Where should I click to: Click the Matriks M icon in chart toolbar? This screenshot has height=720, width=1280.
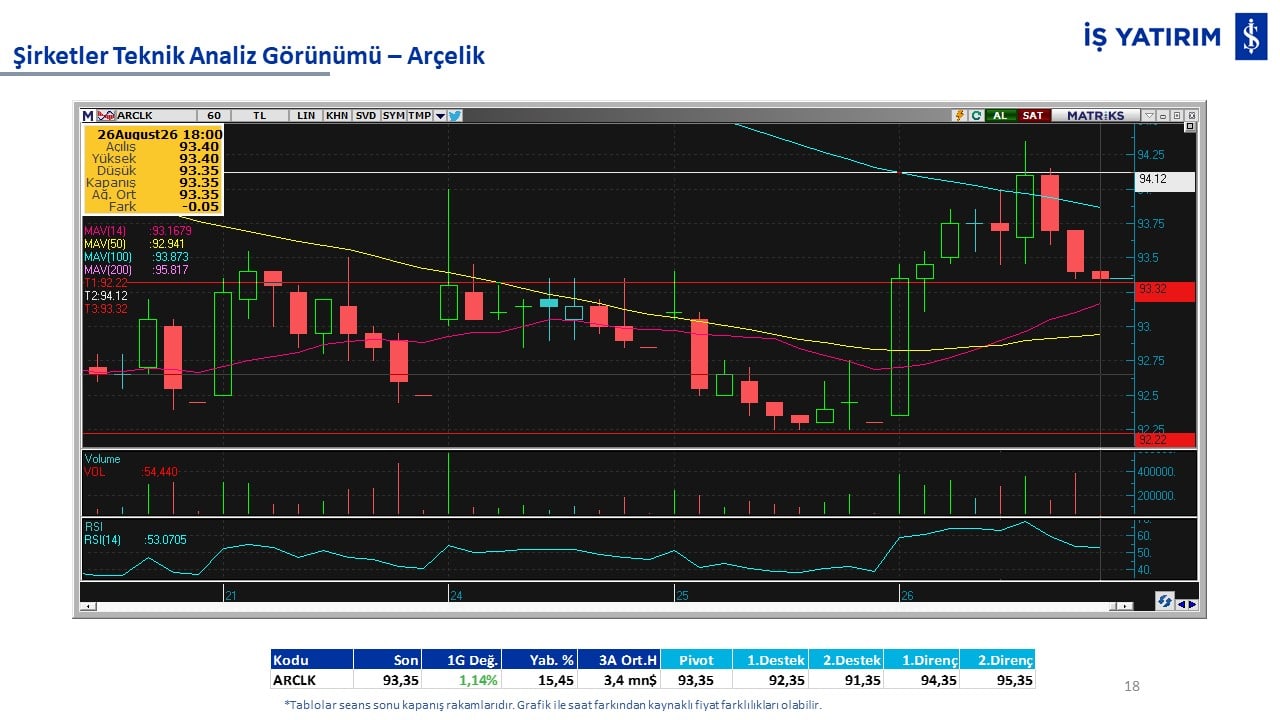pyautogui.click(x=88, y=115)
